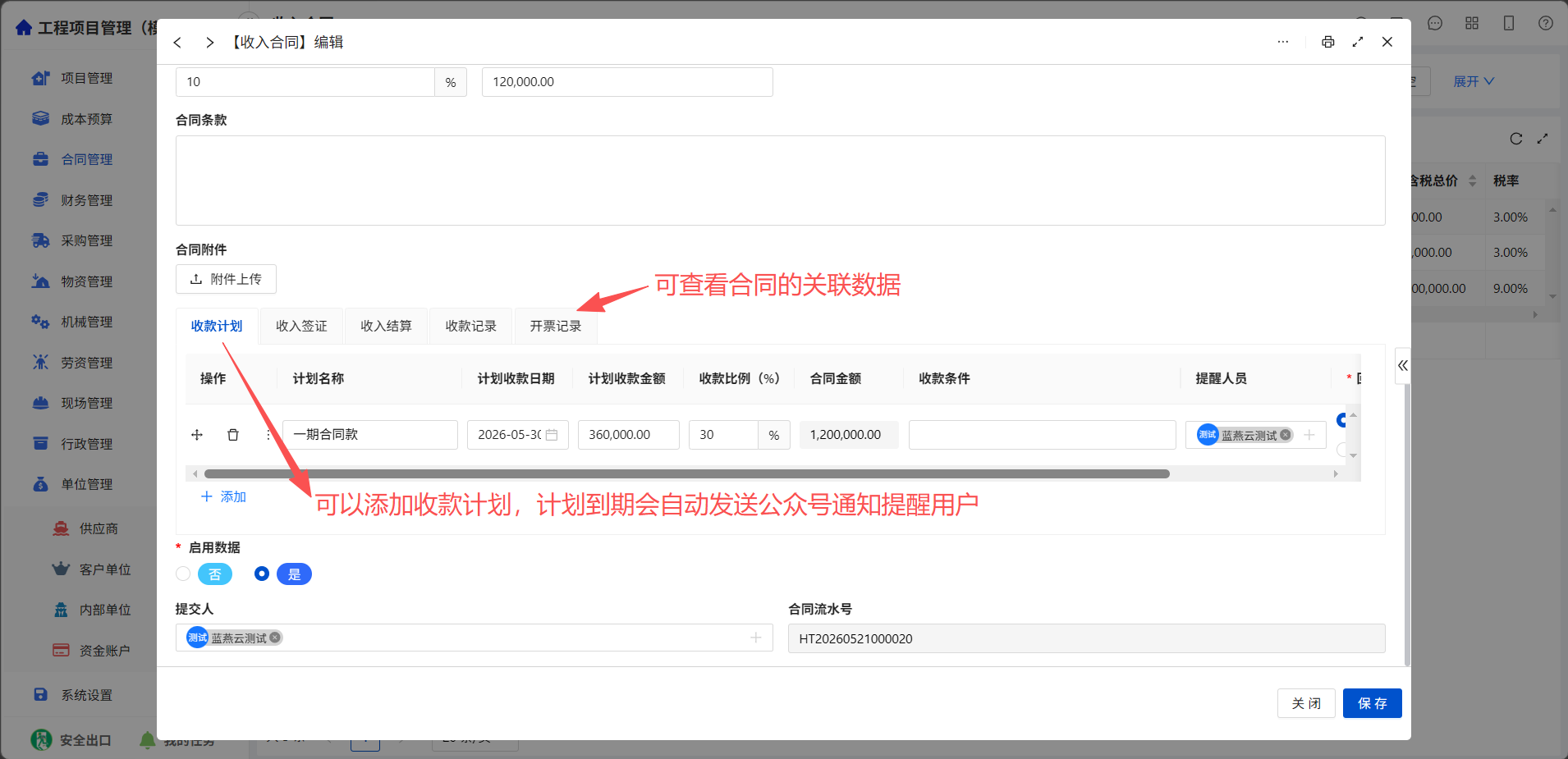Open help icon in top bar
Screen dimensions: 1568x759
pos(1546,23)
